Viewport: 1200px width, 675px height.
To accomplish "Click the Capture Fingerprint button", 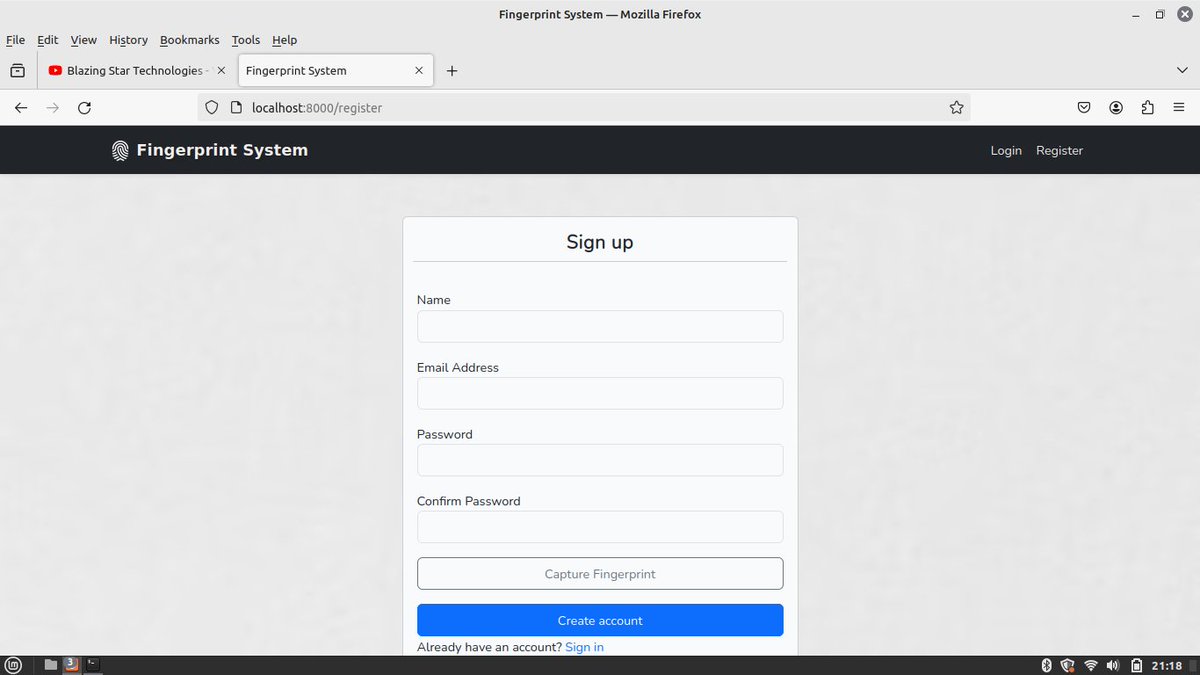I will click(600, 574).
